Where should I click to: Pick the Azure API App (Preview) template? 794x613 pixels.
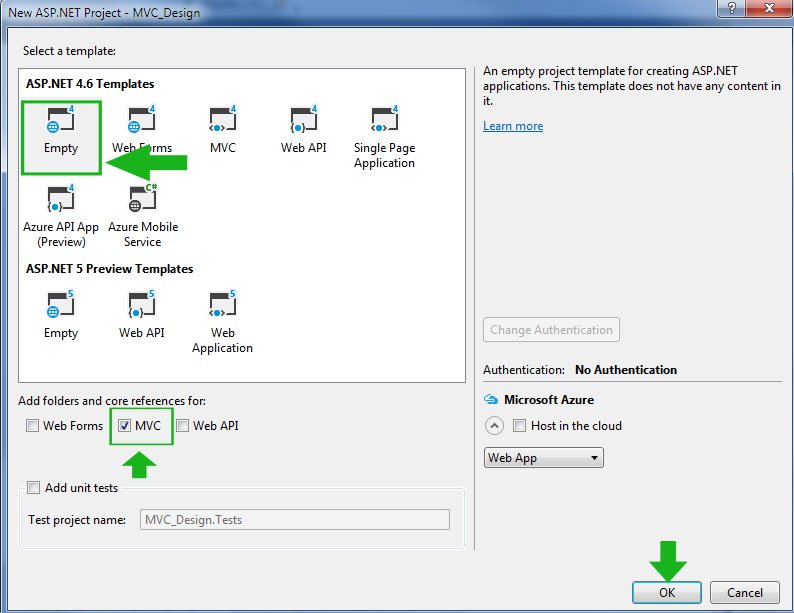pos(61,216)
